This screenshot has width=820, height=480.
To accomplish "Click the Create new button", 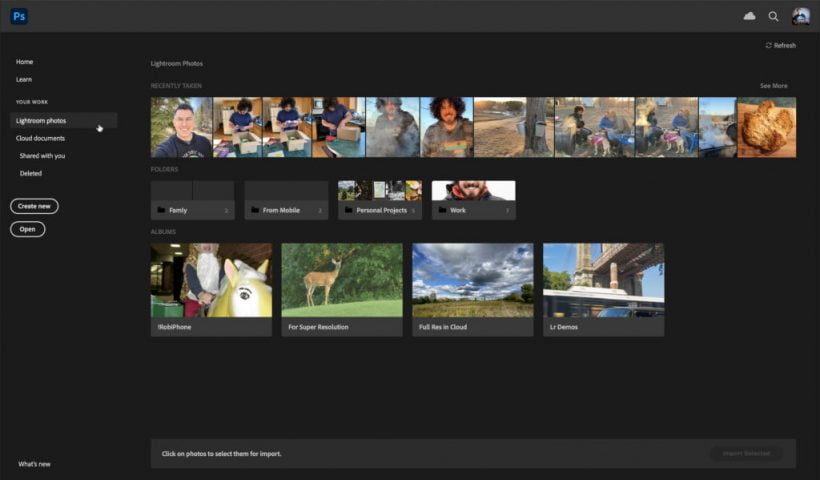I will [34, 206].
